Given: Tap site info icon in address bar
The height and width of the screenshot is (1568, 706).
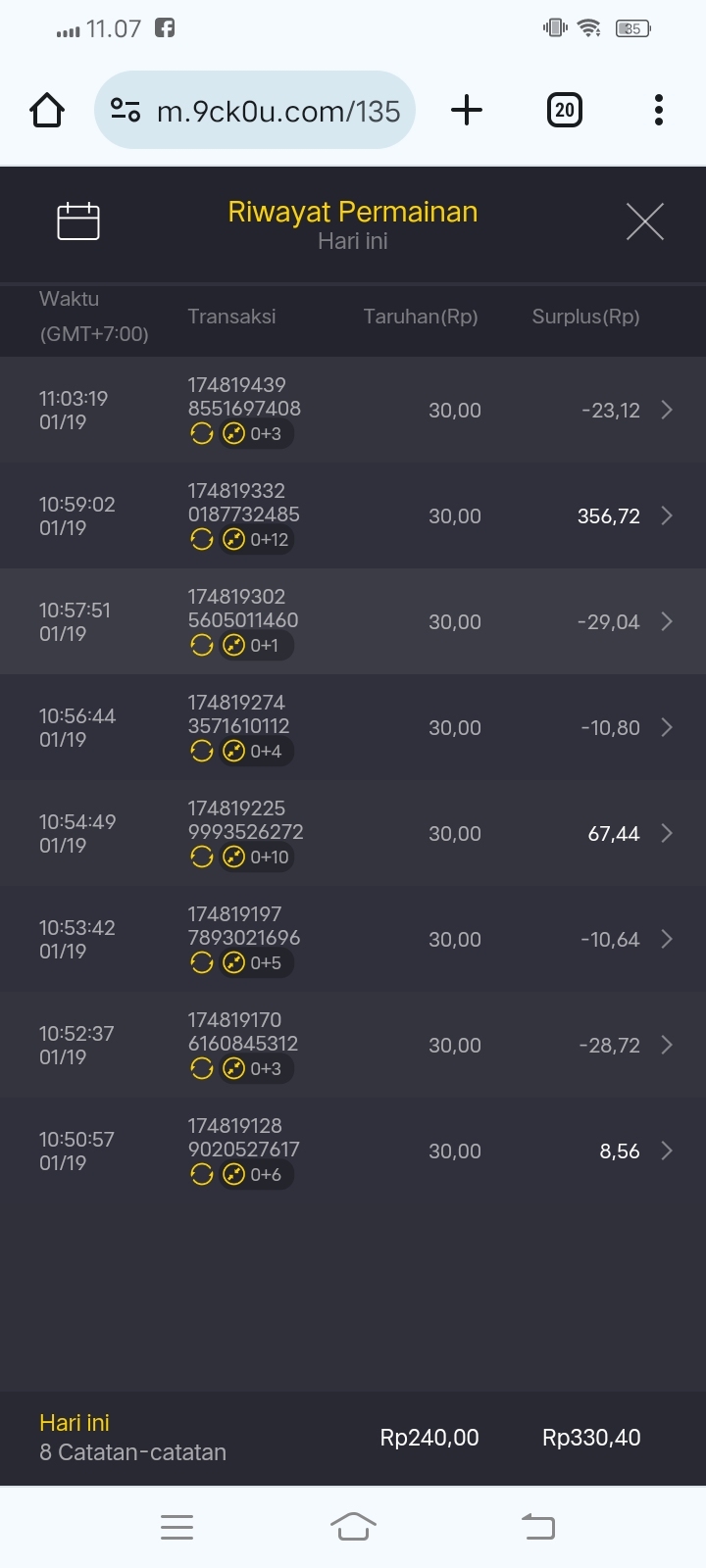Looking at the screenshot, I should coord(126,110).
